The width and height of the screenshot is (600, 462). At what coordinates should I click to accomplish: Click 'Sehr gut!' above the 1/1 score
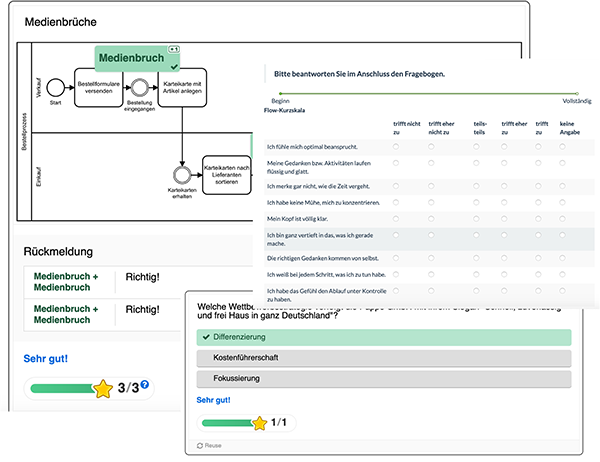213,400
